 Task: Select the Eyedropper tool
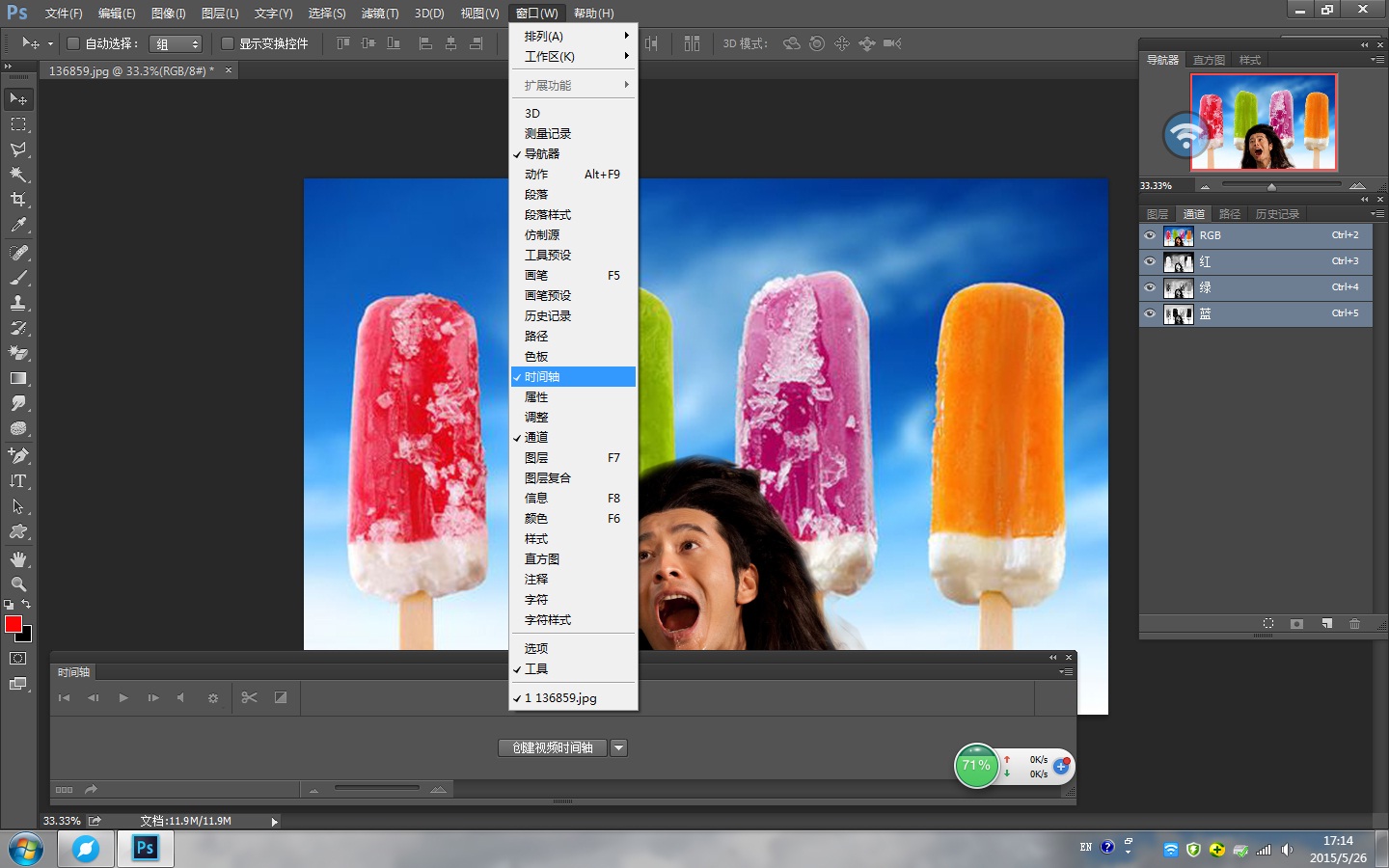tap(18, 225)
